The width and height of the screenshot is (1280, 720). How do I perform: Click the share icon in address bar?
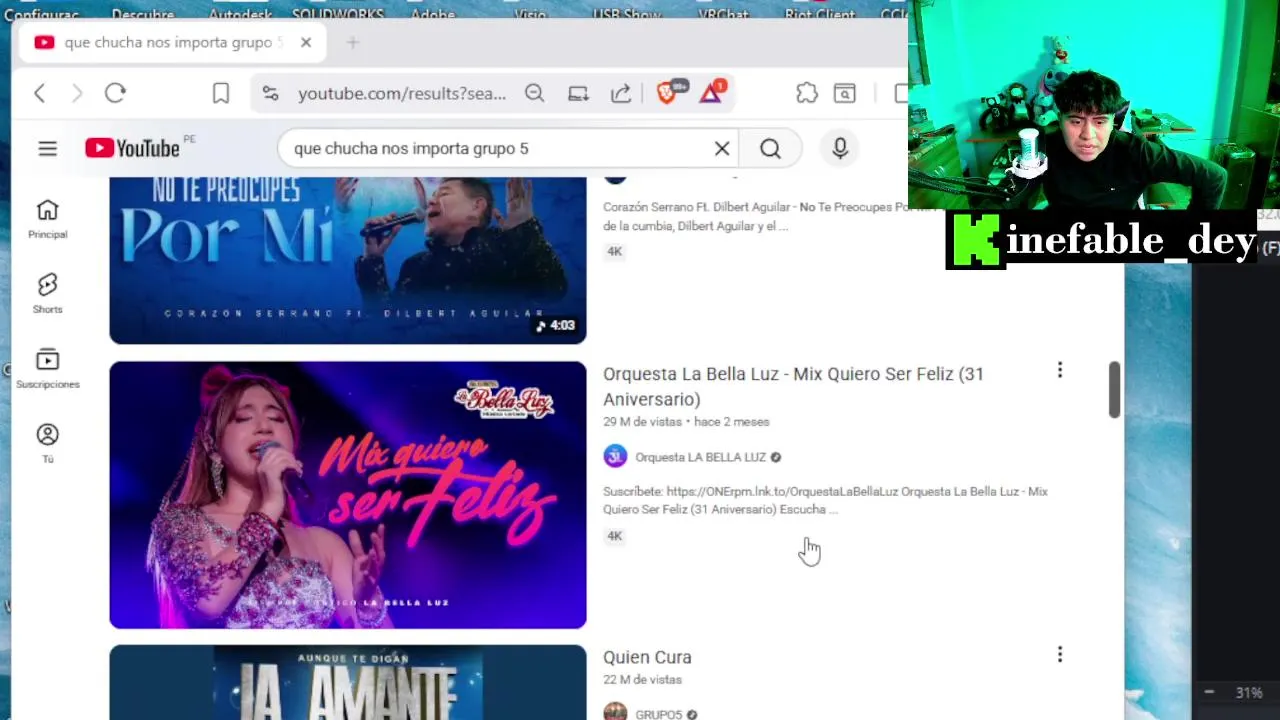[621, 93]
